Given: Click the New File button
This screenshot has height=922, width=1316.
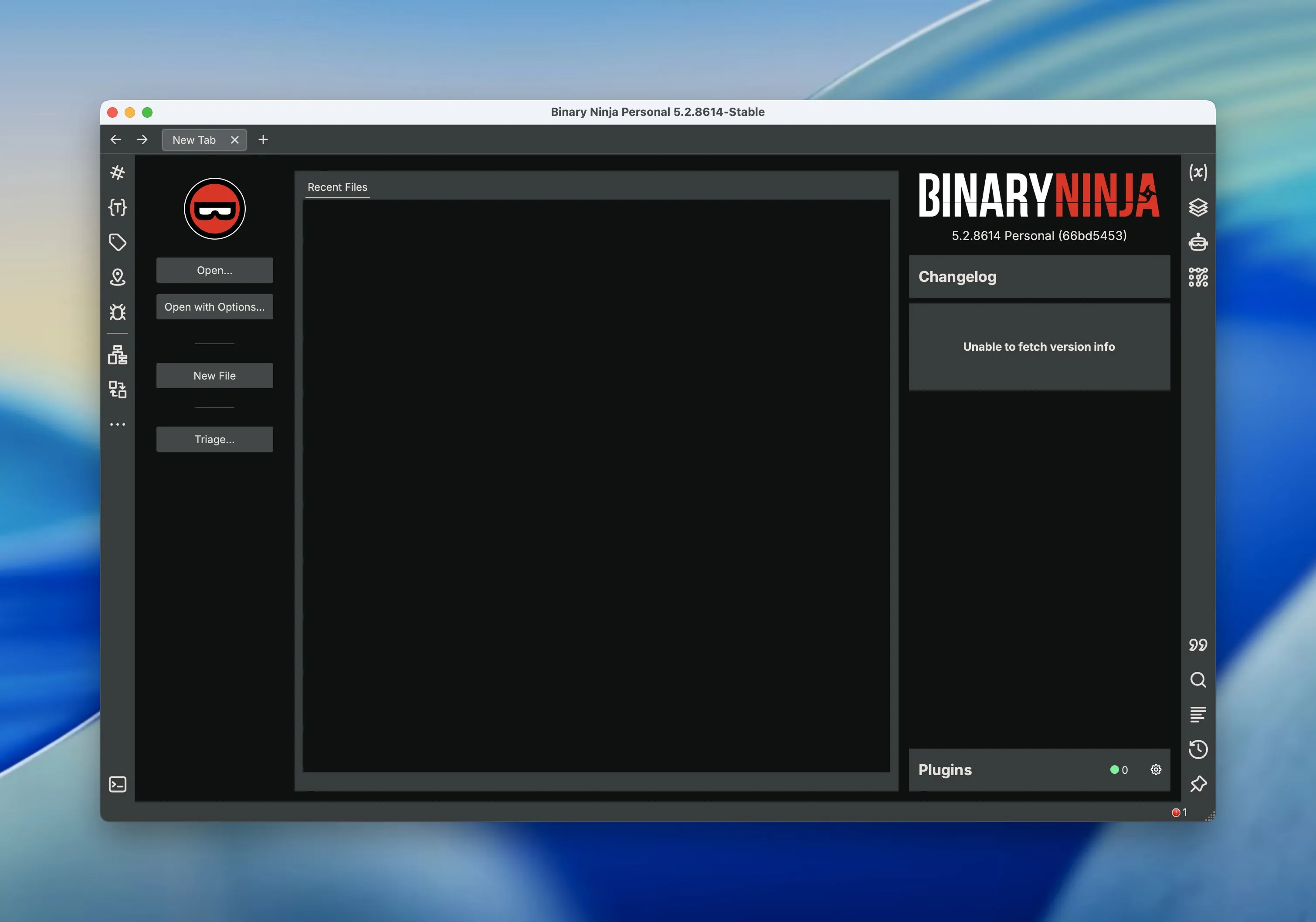Looking at the screenshot, I should [215, 375].
